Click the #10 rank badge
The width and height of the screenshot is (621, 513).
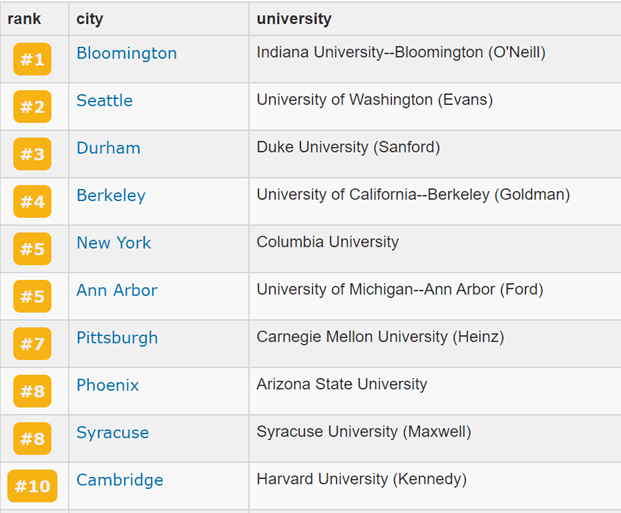point(32,486)
